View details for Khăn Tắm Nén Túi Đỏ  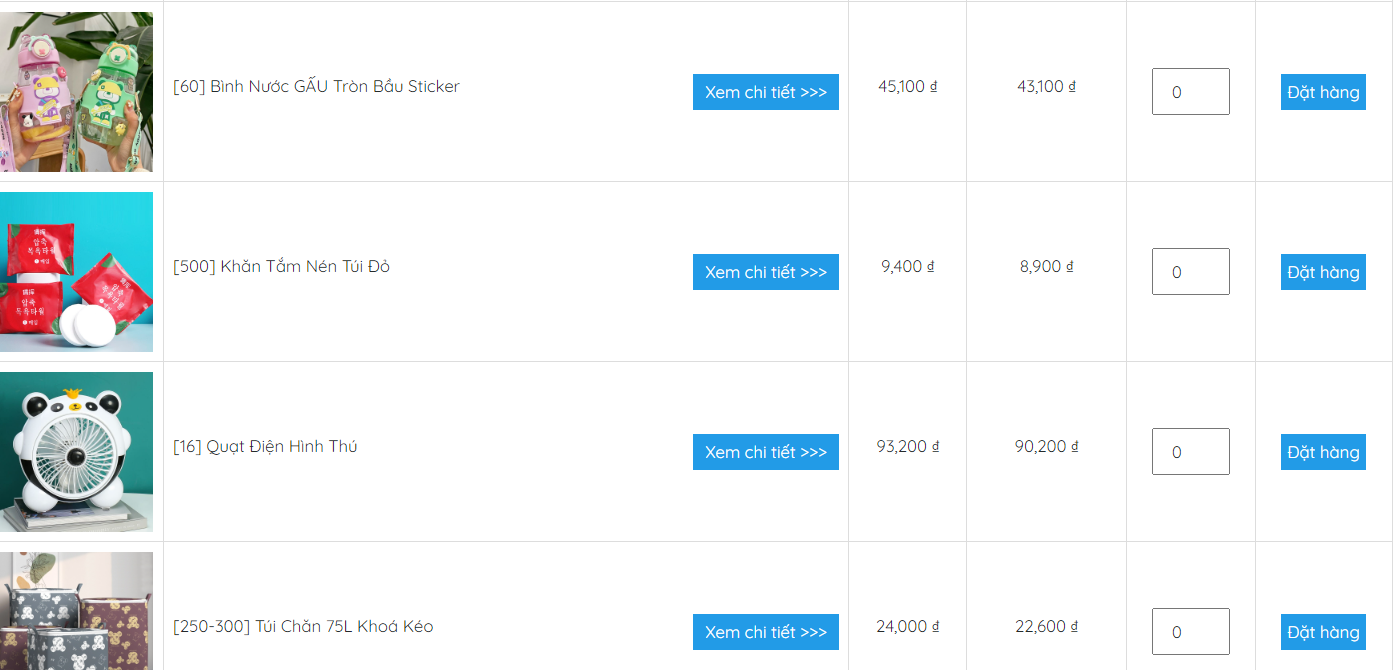point(766,272)
